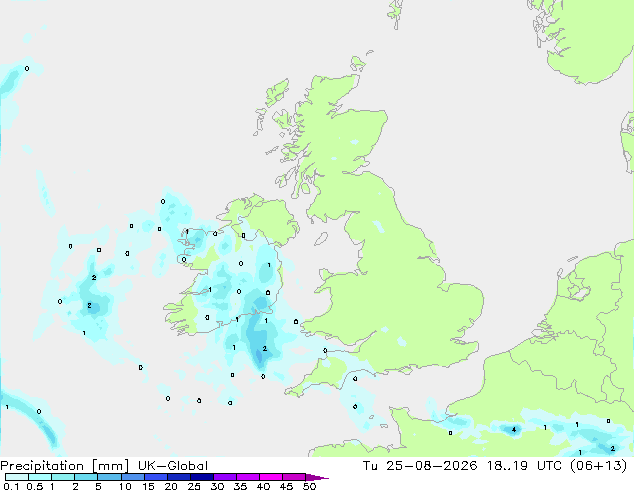The height and width of the screenshot is (490, 634).
Task: Click the 1–2 mm legend color box
Action: click(x=63, y=477)
